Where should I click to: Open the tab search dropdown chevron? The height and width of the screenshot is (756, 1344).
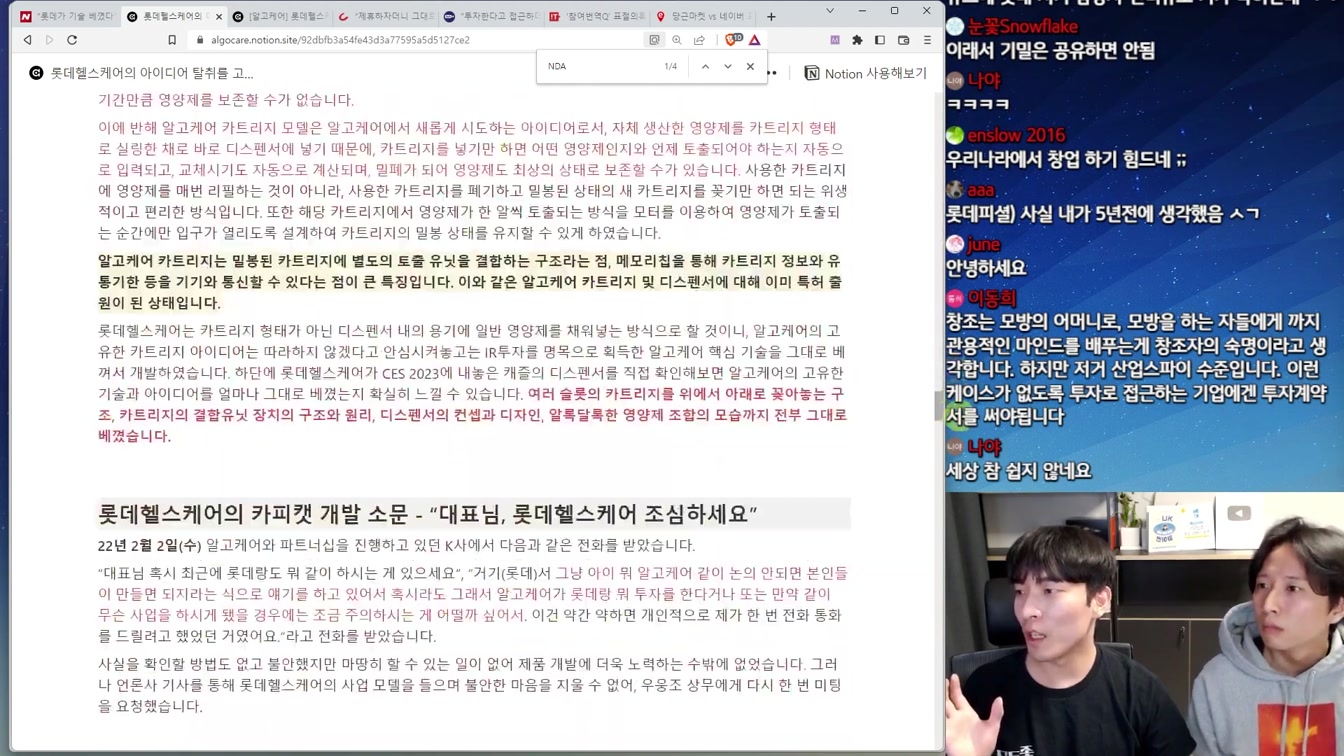click(830, 11)
